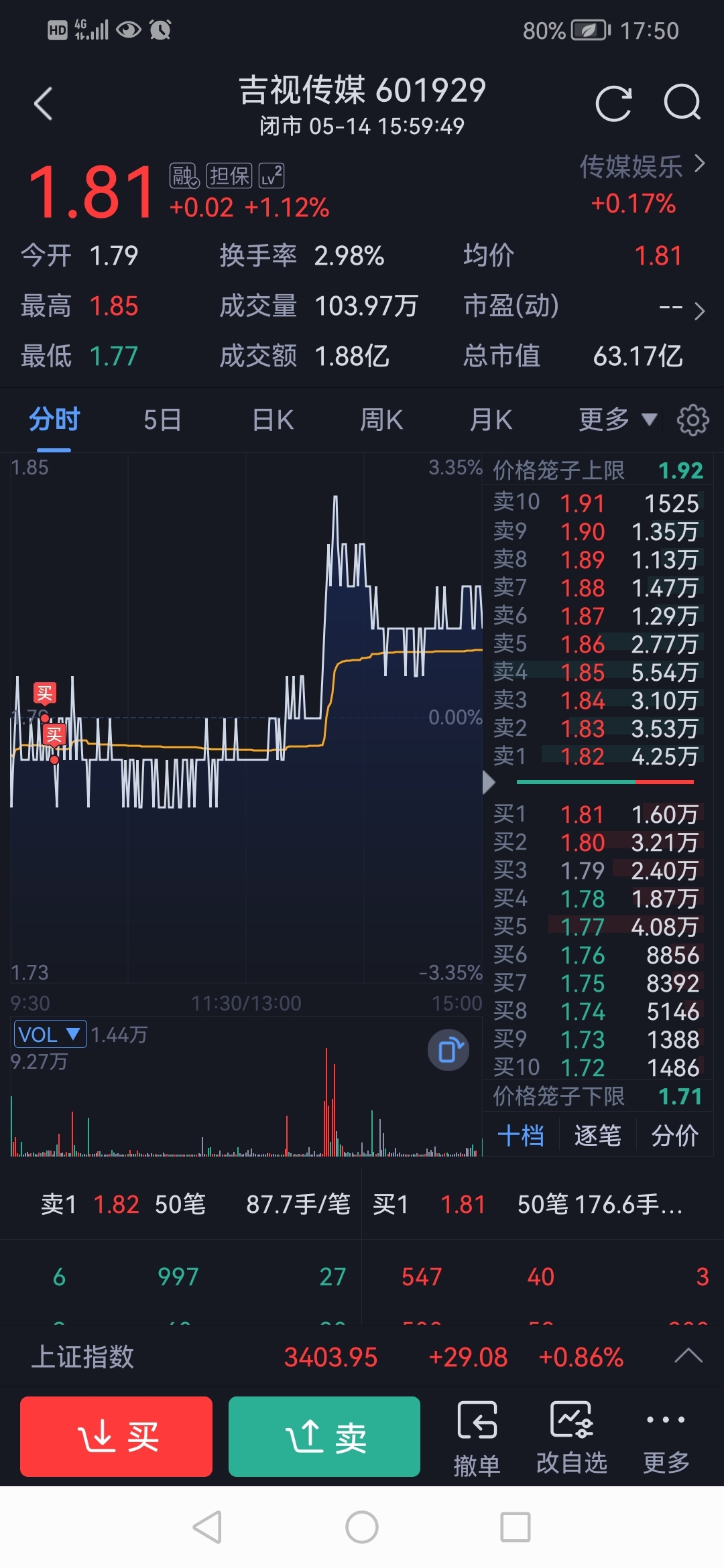This screenshot has height=1568, width=724.
Task: Tap the current price 1.81
Action: [90, 192]
